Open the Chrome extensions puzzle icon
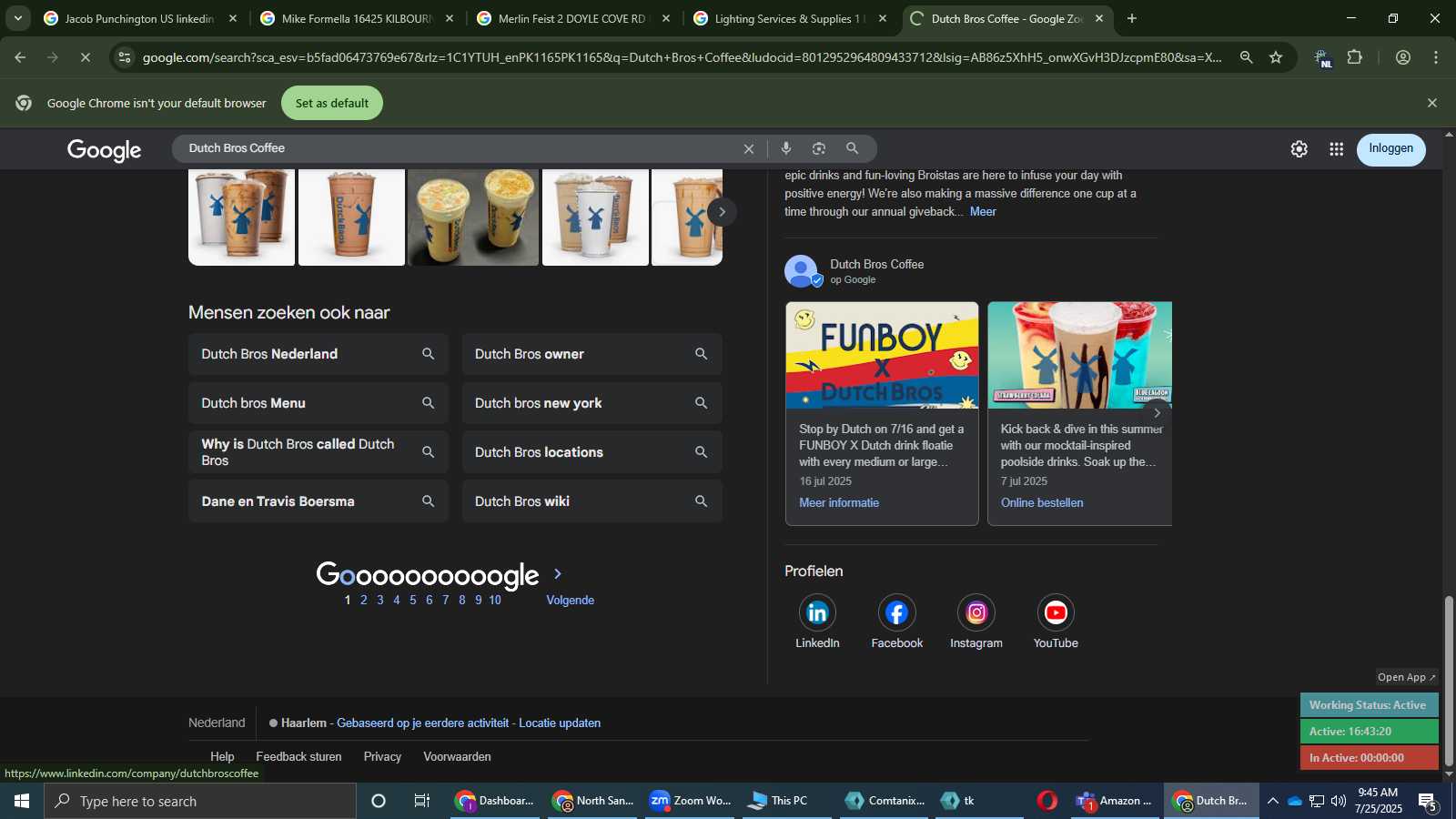 pyautogui.click(x=1355, y=57)
